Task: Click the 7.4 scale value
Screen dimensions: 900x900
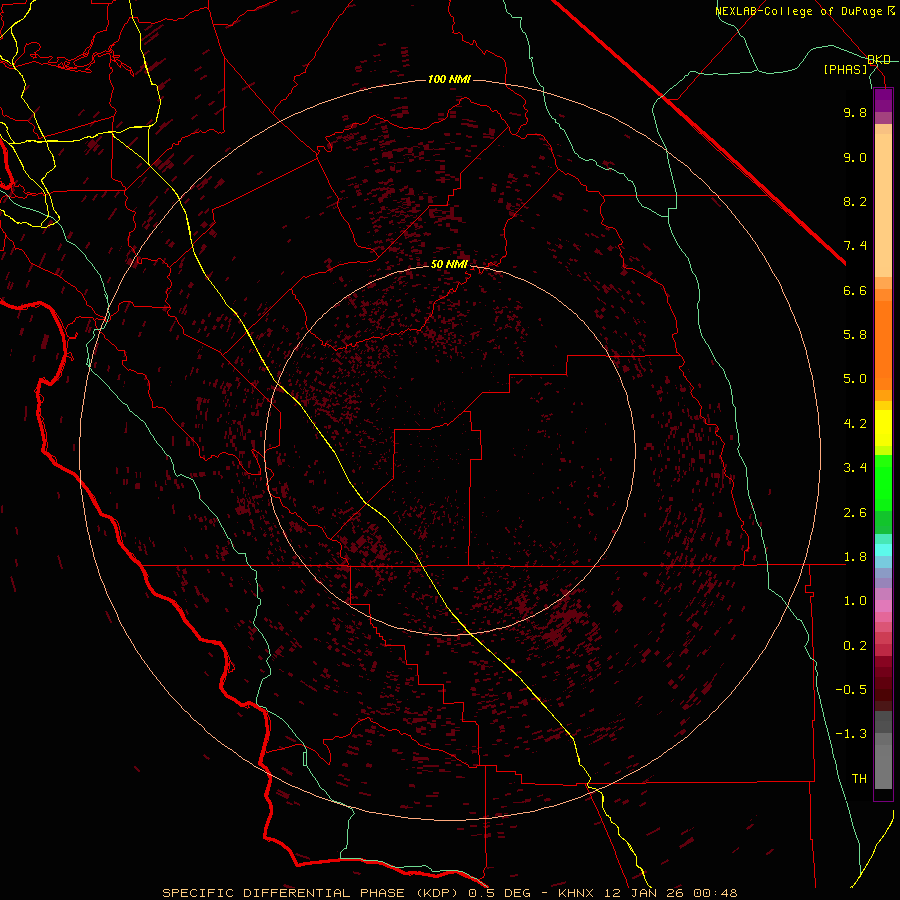Action: click(855, 246)
